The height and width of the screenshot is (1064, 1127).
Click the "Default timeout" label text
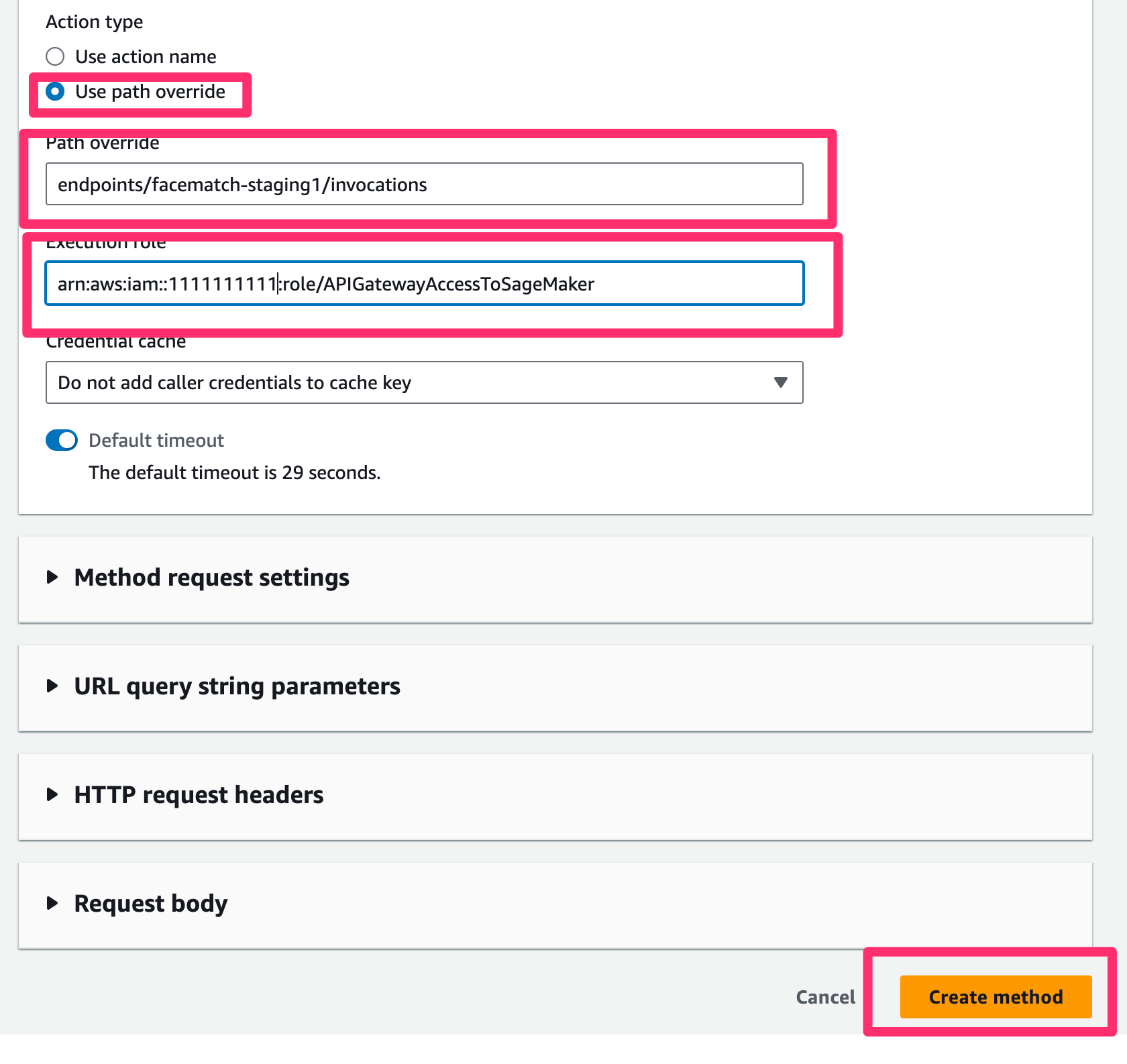point(156,440)
